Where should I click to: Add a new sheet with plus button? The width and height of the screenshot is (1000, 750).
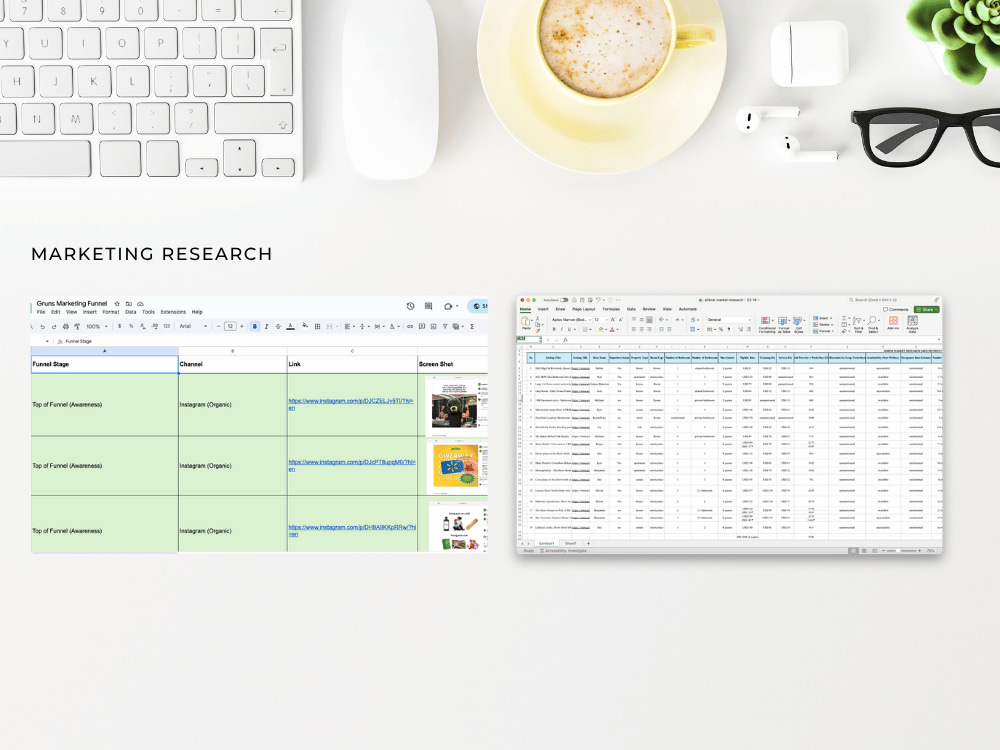[x=588, y=543]
